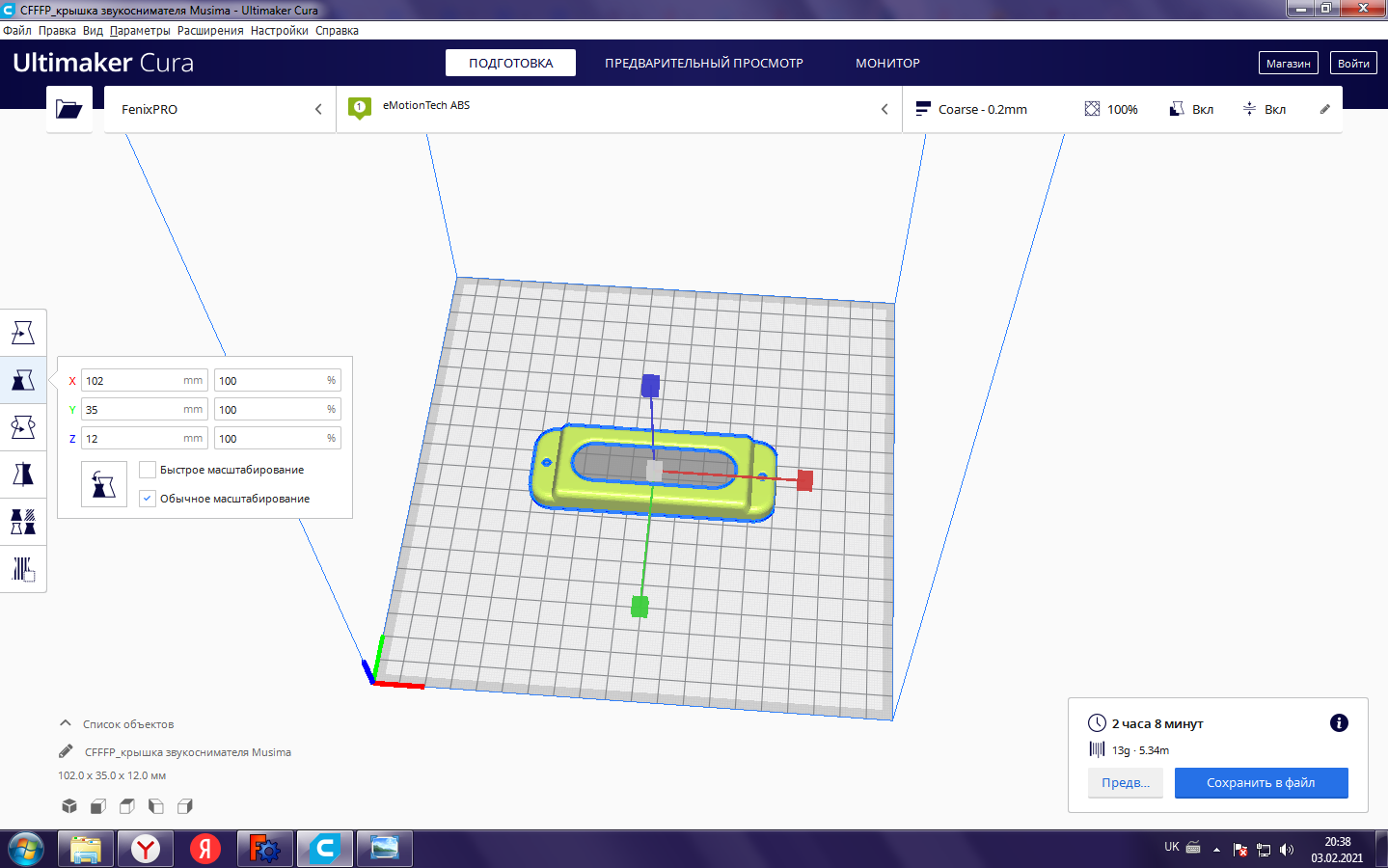This screenshot has width=1388, height=868.
Task: Open the Справка menu
Action: pos(337,31)
